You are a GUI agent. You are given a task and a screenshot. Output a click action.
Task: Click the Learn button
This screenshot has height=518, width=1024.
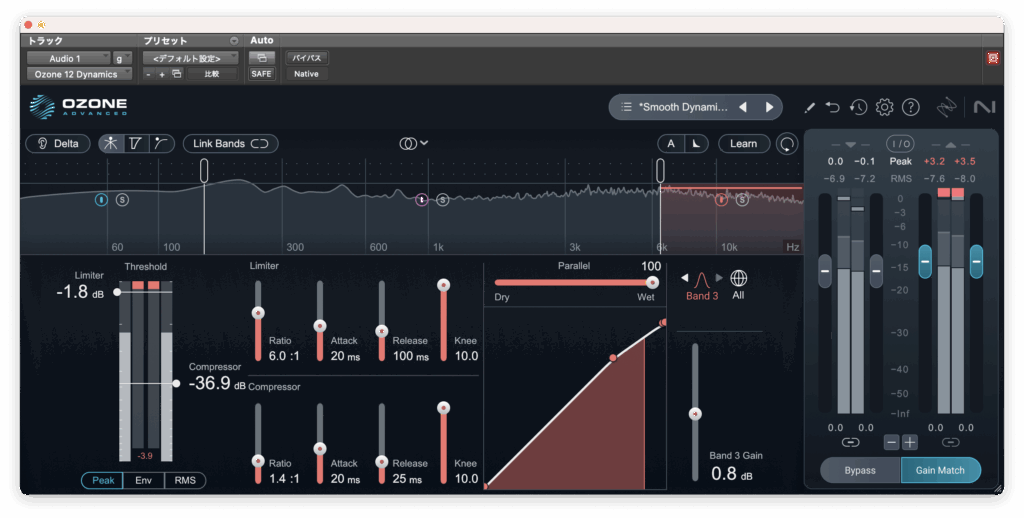coord(743,144)
